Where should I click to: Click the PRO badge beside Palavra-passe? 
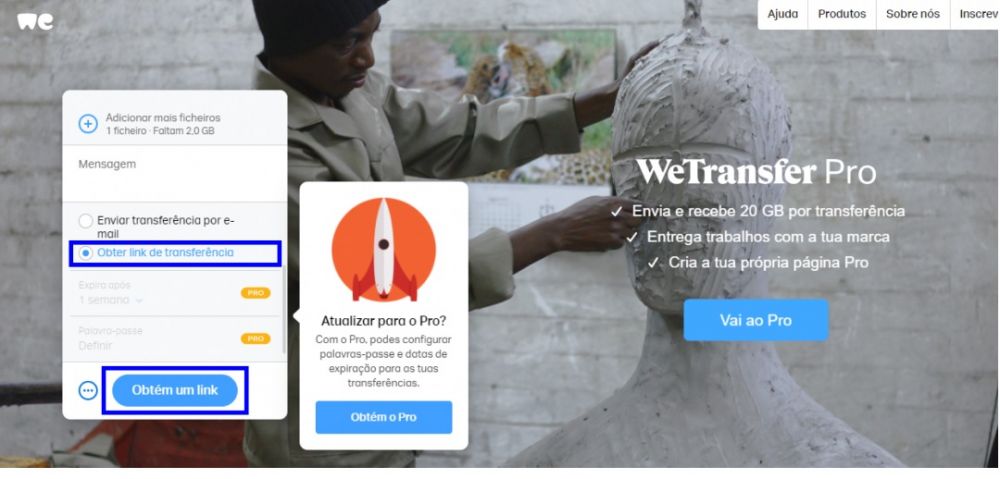tap(256, 339)
